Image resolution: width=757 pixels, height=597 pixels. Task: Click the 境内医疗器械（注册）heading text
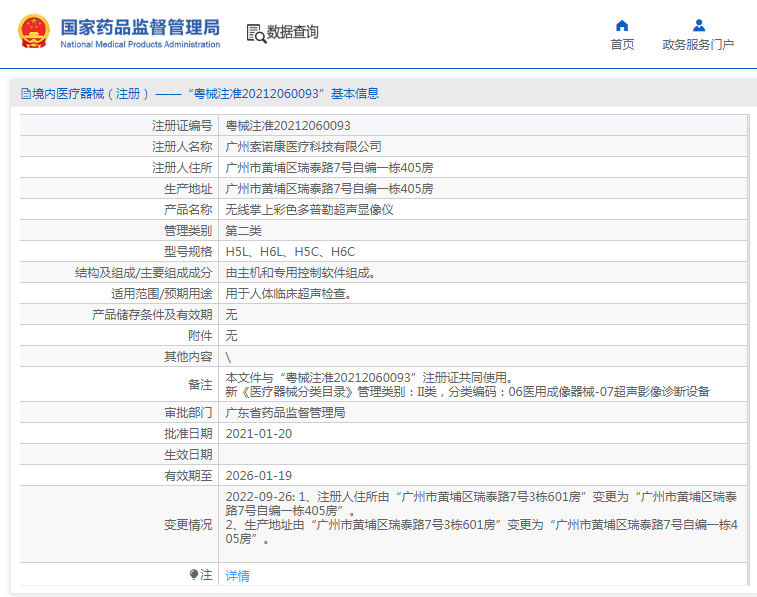coord(90,94)
